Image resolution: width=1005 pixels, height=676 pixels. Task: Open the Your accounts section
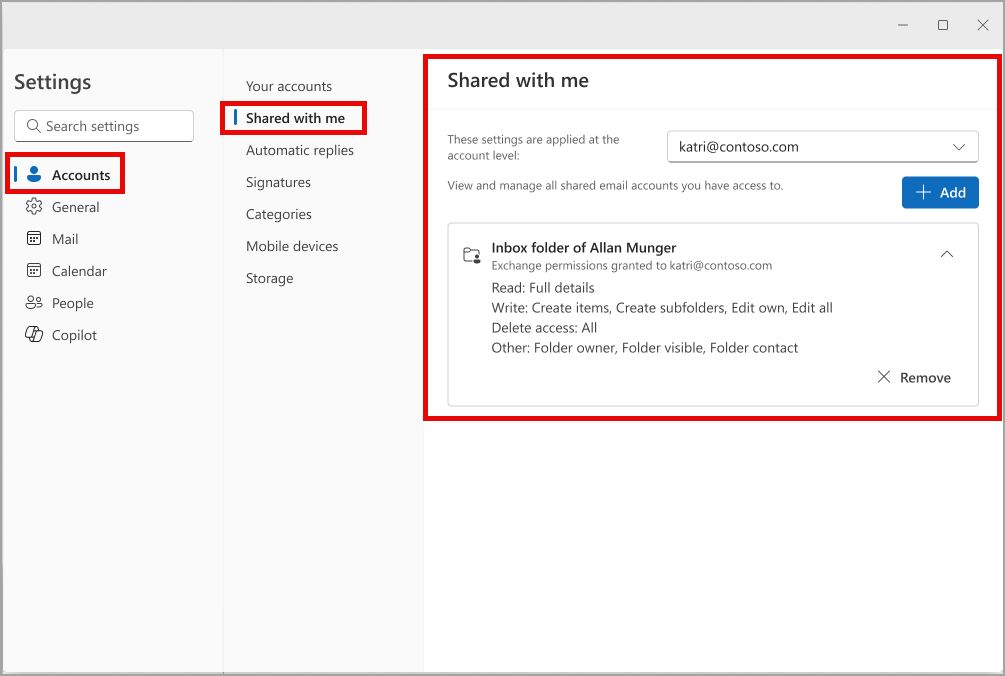pos(288,86)
